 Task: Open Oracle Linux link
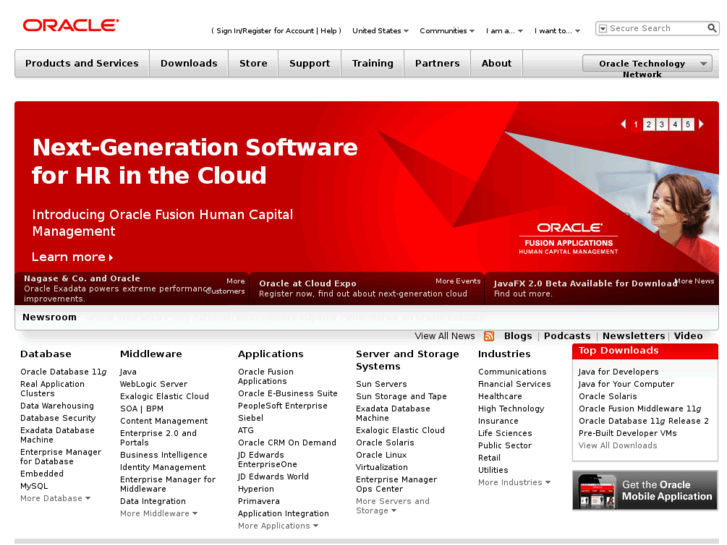[381, 455]
